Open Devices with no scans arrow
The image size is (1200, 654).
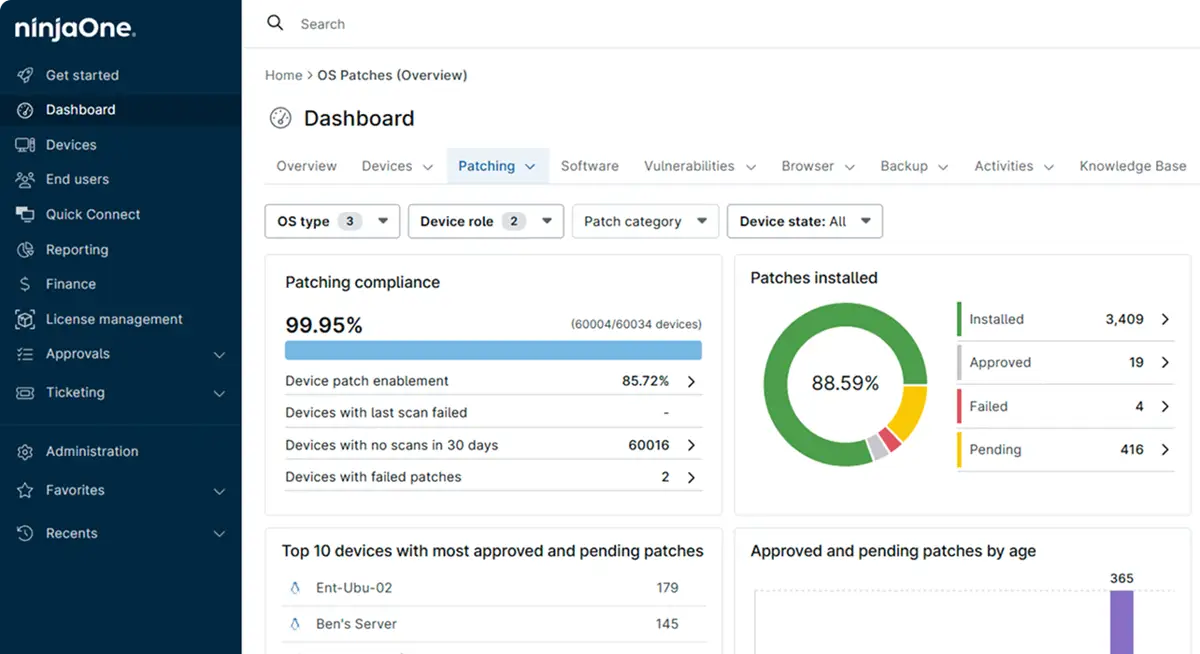click(691, 445)
